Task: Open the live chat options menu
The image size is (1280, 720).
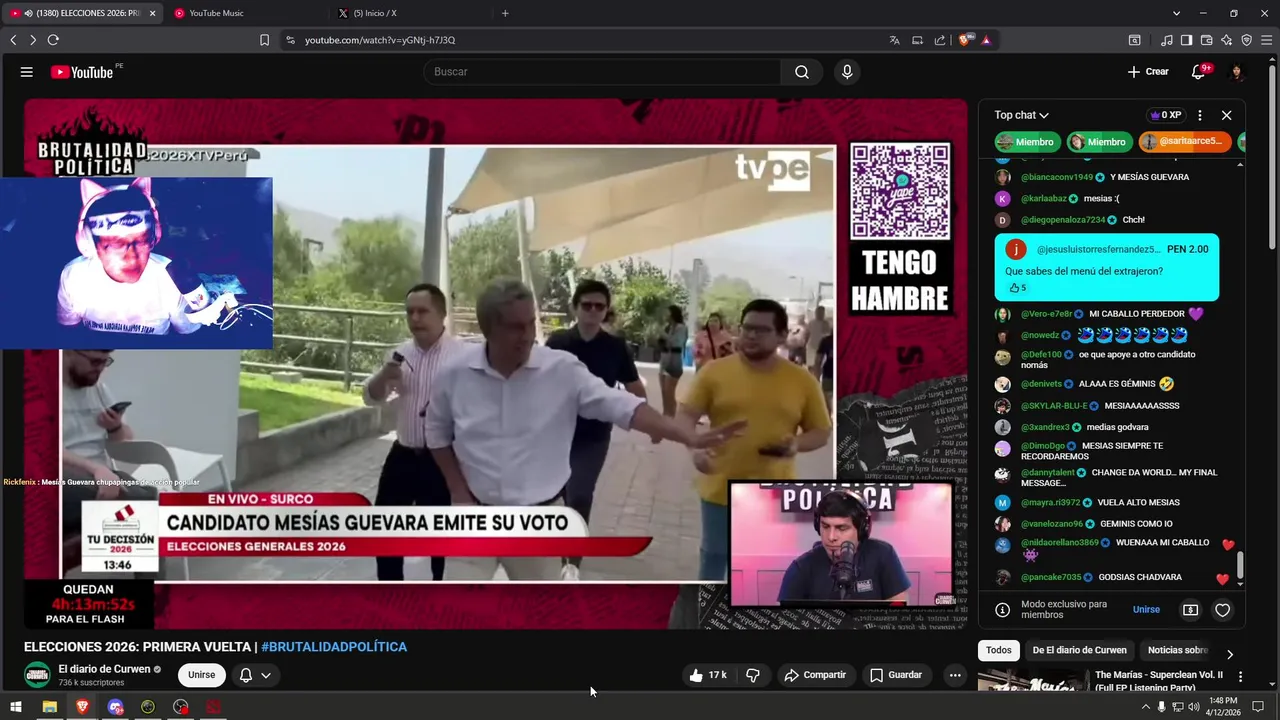Action: [1200, 115]
